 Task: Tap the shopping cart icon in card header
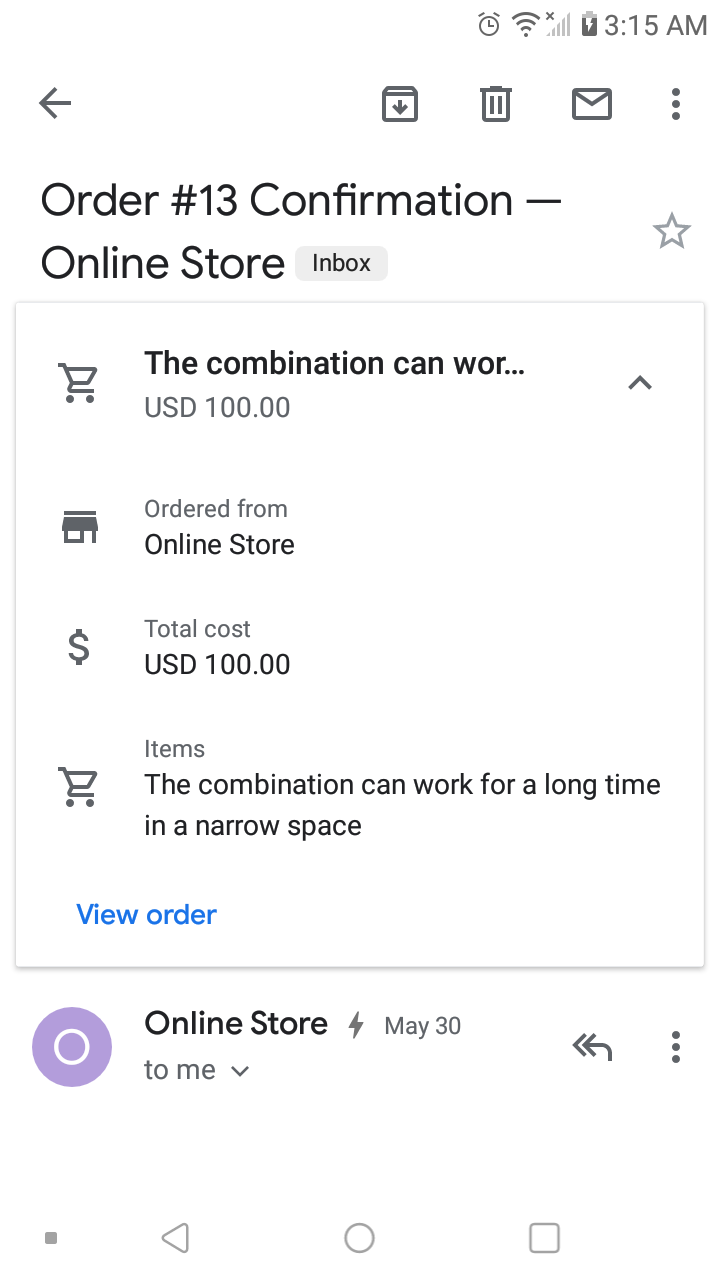coord(78,382)
